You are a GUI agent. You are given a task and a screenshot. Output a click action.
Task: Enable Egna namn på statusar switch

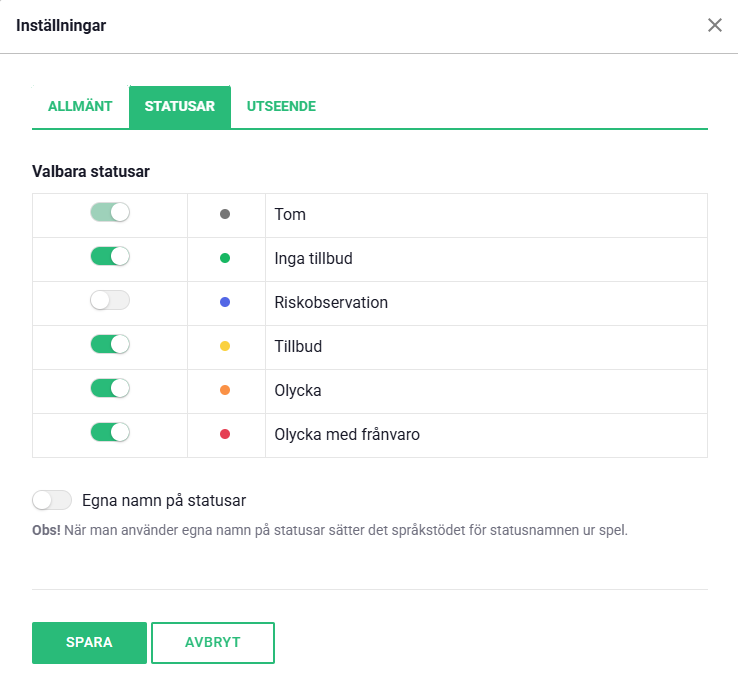tap(52, 500)
